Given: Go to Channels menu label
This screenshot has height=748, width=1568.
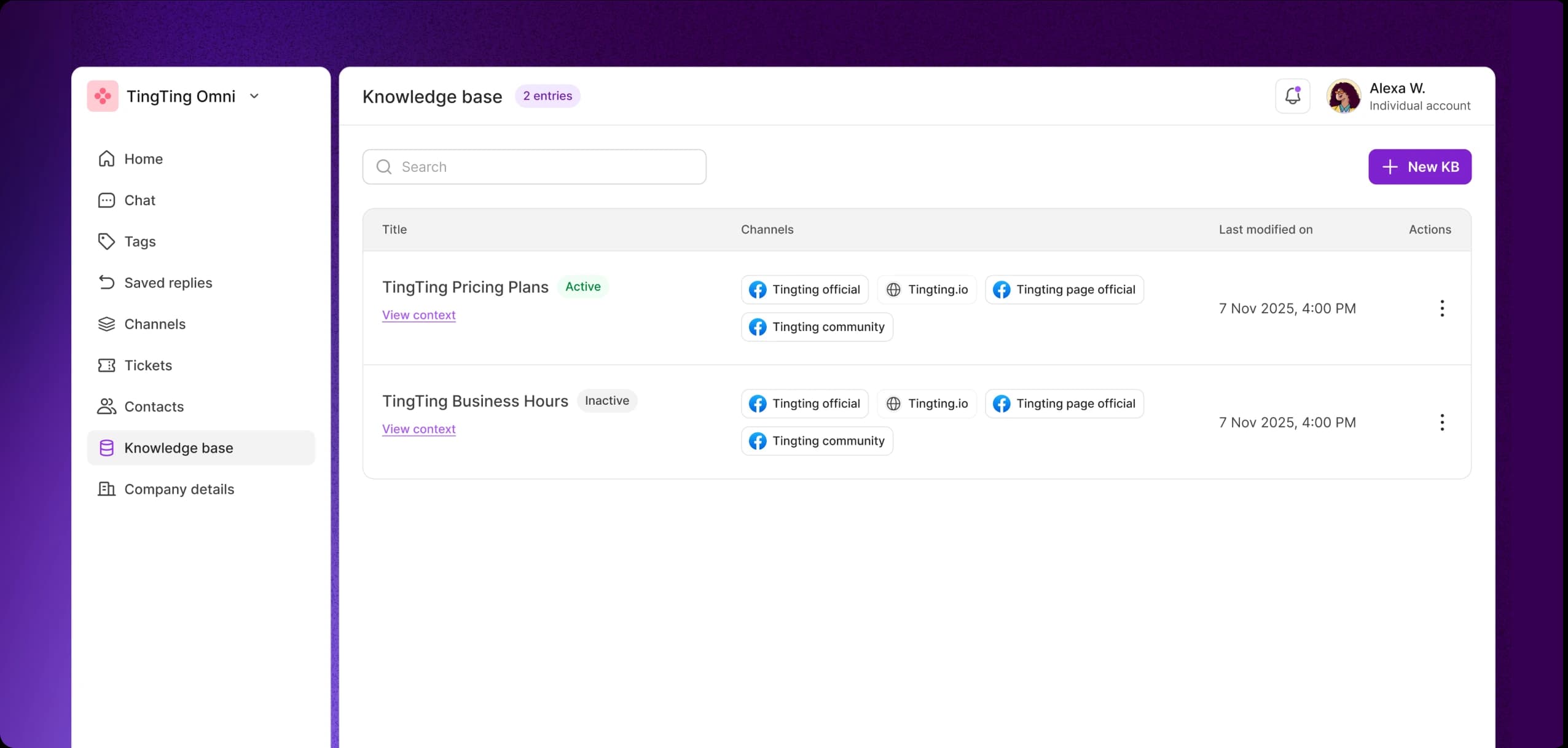Looking at the screenshot, I should click(x=155, y=324).
